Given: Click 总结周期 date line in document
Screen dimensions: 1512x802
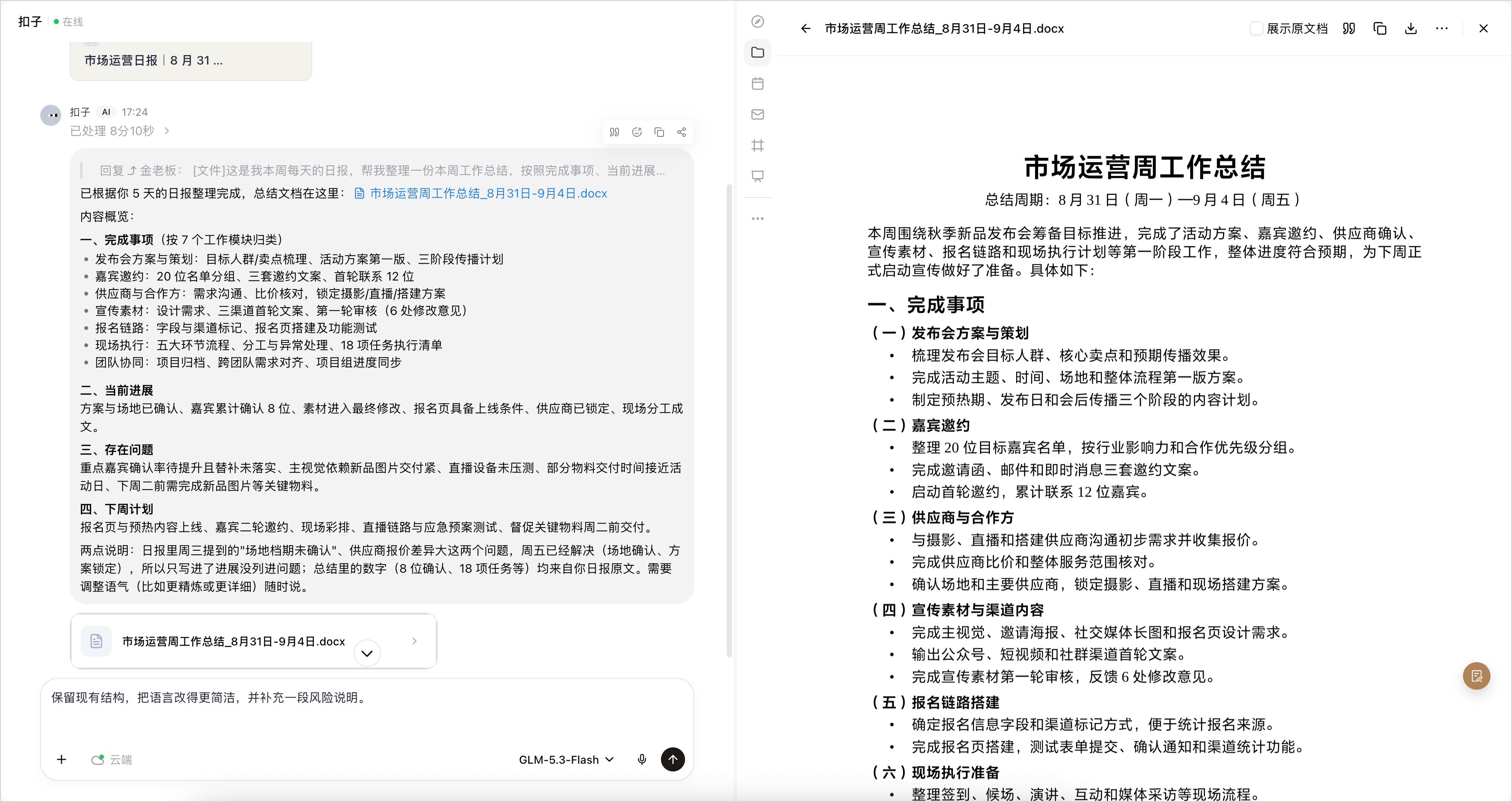Looking at the screenshot, I should (x=1144, y=200).
